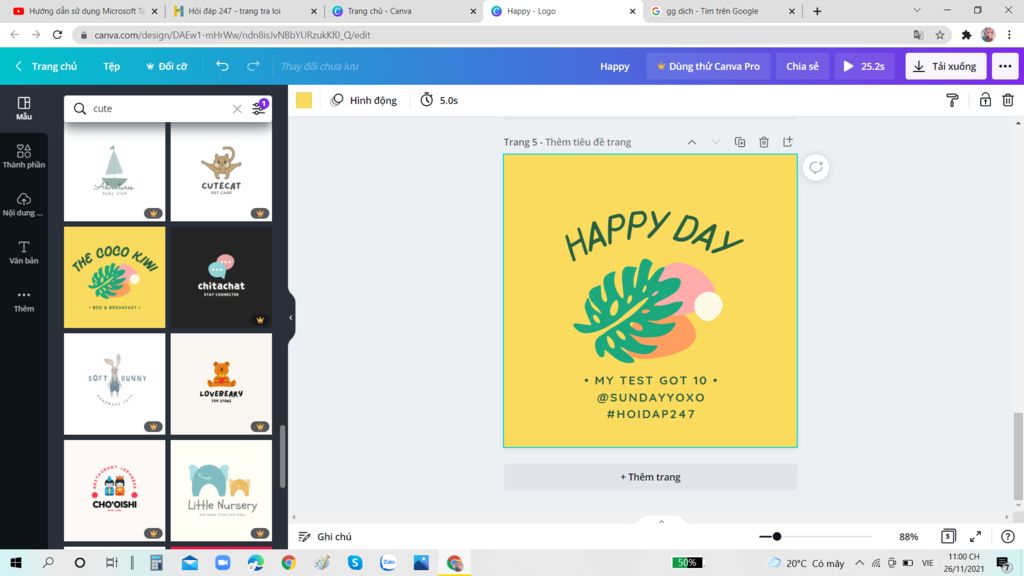This screenshot has width=1024, height=576.
Task: Open the Văn bản text panel
Action: click(24, 252)
